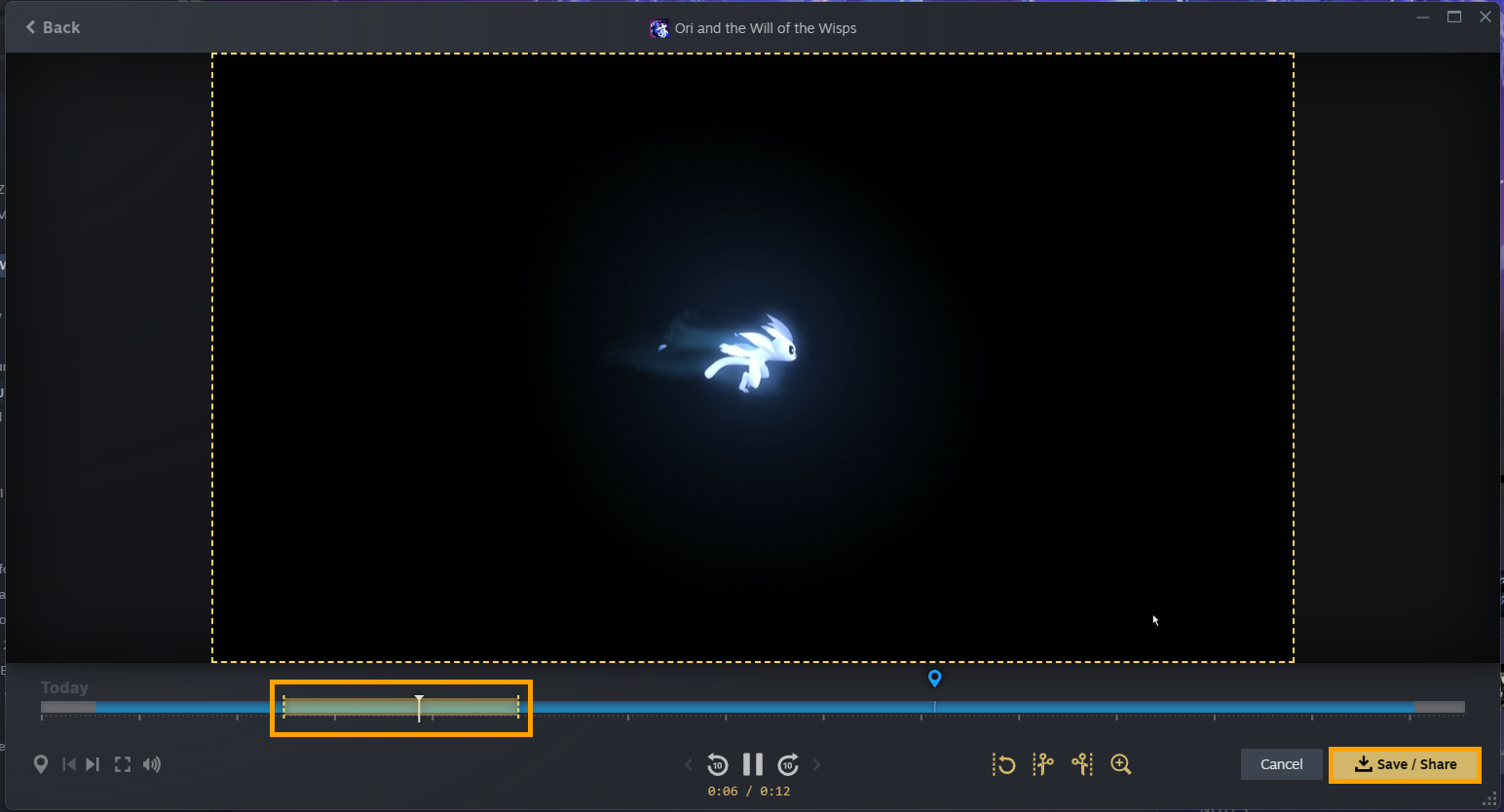Rewind 10 seconds
Screen dimensions: 1504x812
pyautogui.click(x=718, y=764)
